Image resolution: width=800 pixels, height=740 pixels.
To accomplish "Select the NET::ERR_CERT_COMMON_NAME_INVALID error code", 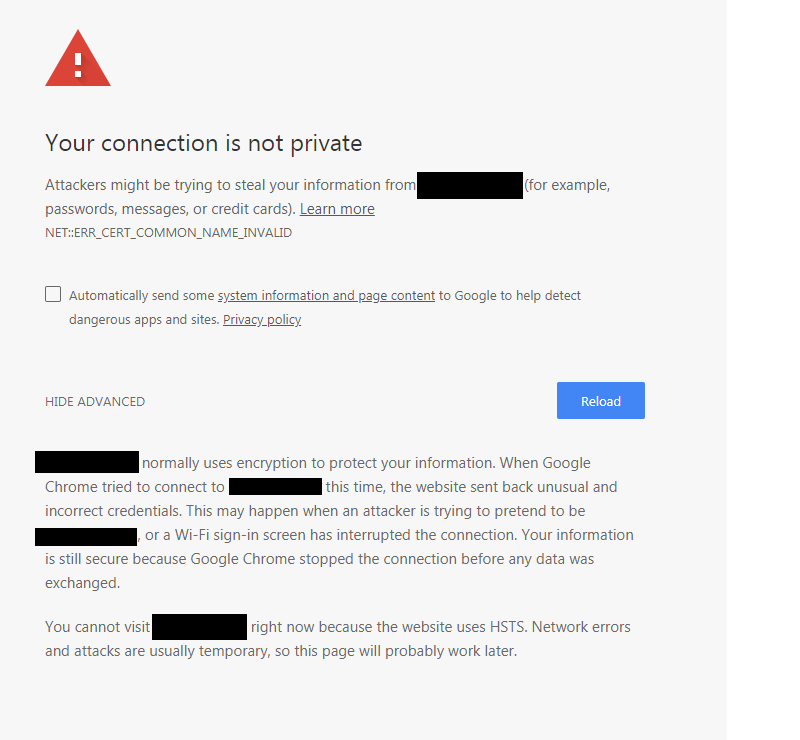I will pyautogui.click(x=167, y=232).
